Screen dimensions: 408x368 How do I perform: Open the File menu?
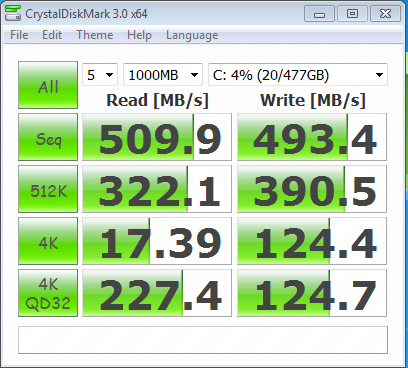[x=19, y=35]
